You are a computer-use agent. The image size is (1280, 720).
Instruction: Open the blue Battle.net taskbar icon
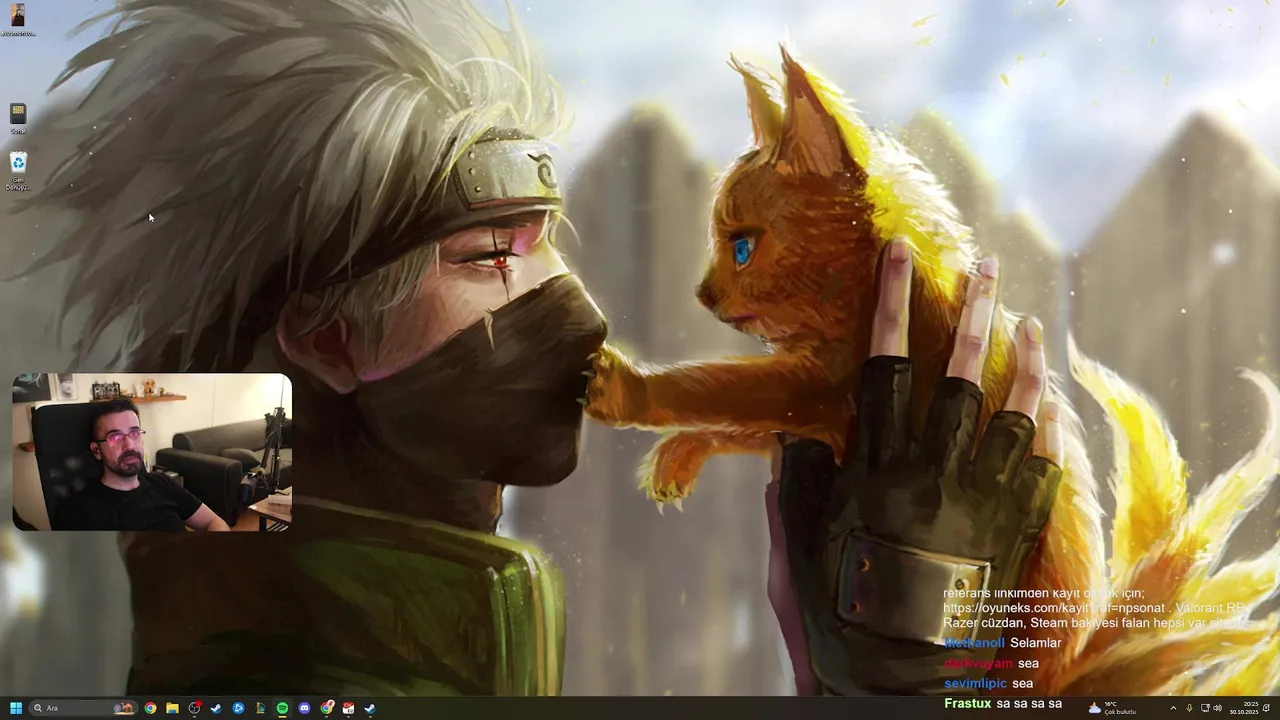click(x=238, y=708)
